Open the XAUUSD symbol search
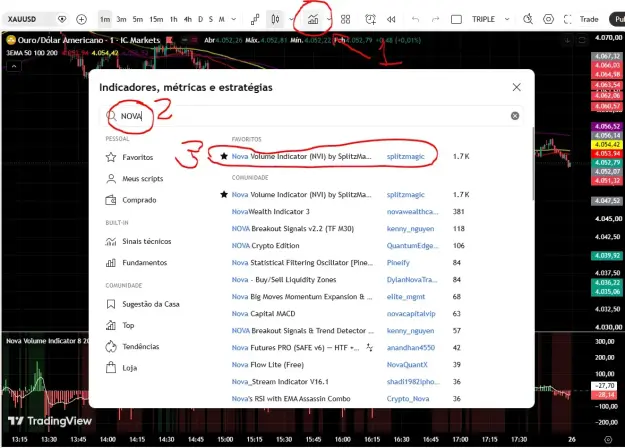625x448 pixels. click(x=22, y=19)
